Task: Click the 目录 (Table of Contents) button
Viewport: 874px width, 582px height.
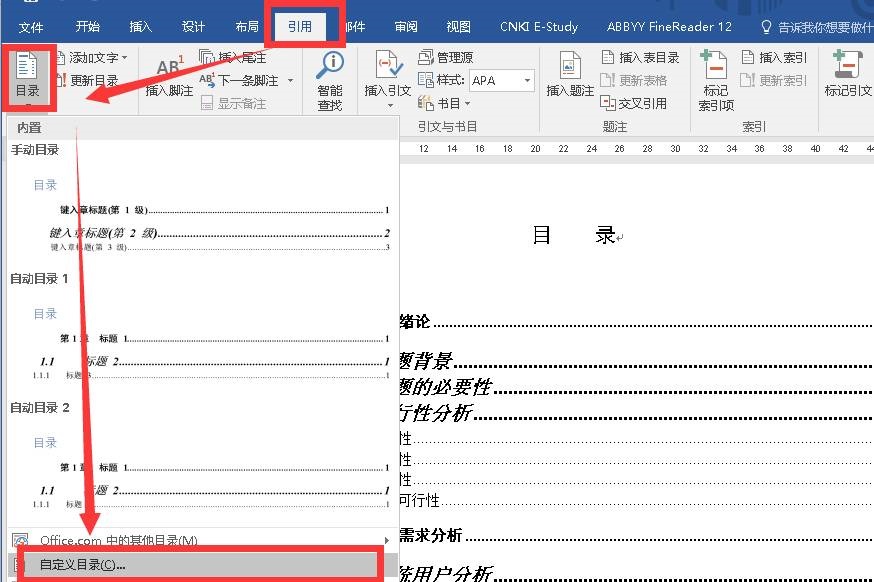Action: [27, 77]
